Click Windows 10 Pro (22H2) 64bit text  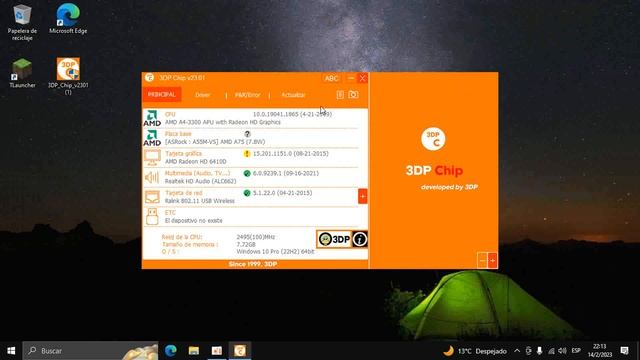pos(276,252)
